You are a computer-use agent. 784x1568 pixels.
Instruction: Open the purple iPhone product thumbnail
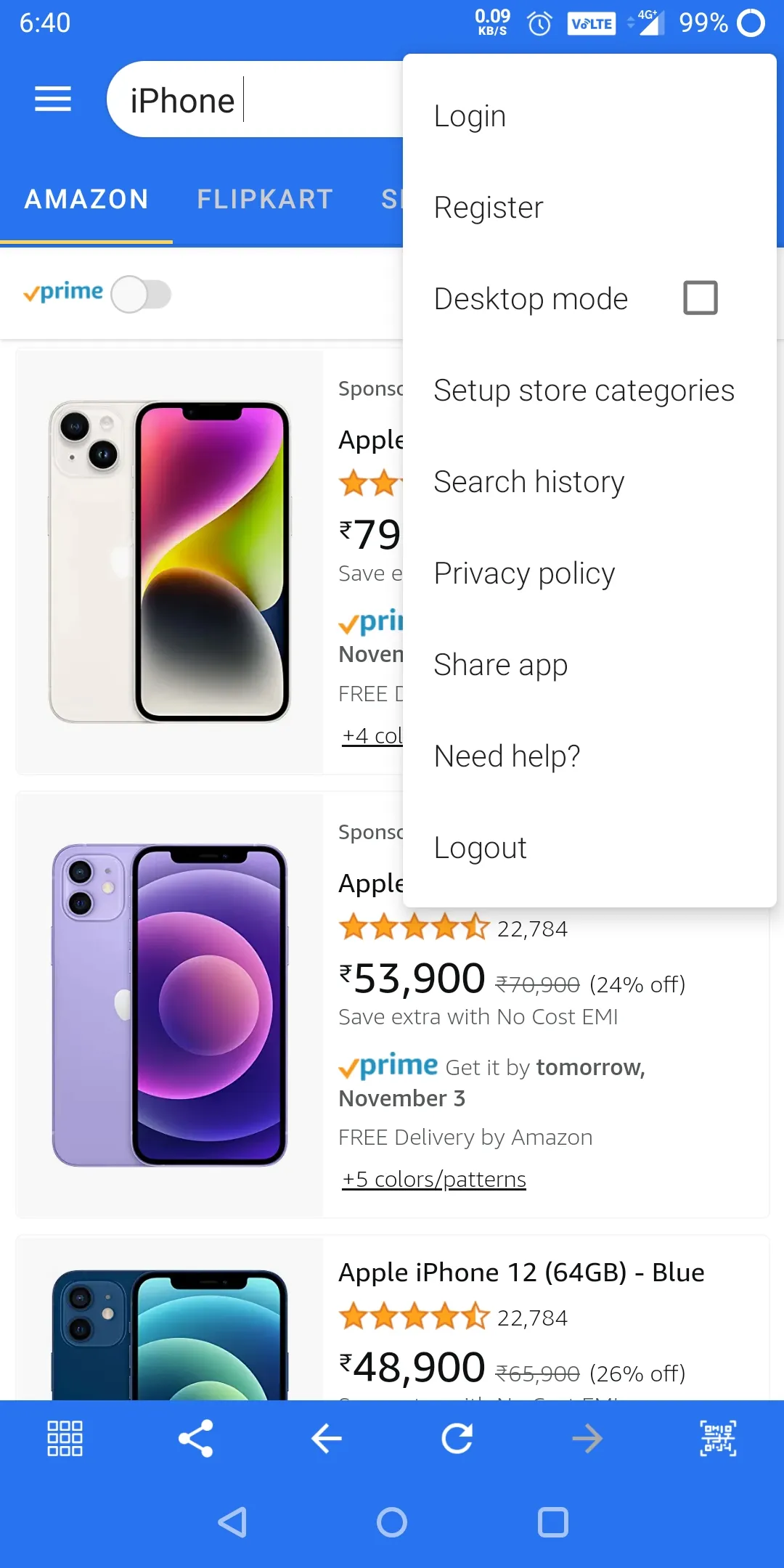click(x=169, y=1005)
